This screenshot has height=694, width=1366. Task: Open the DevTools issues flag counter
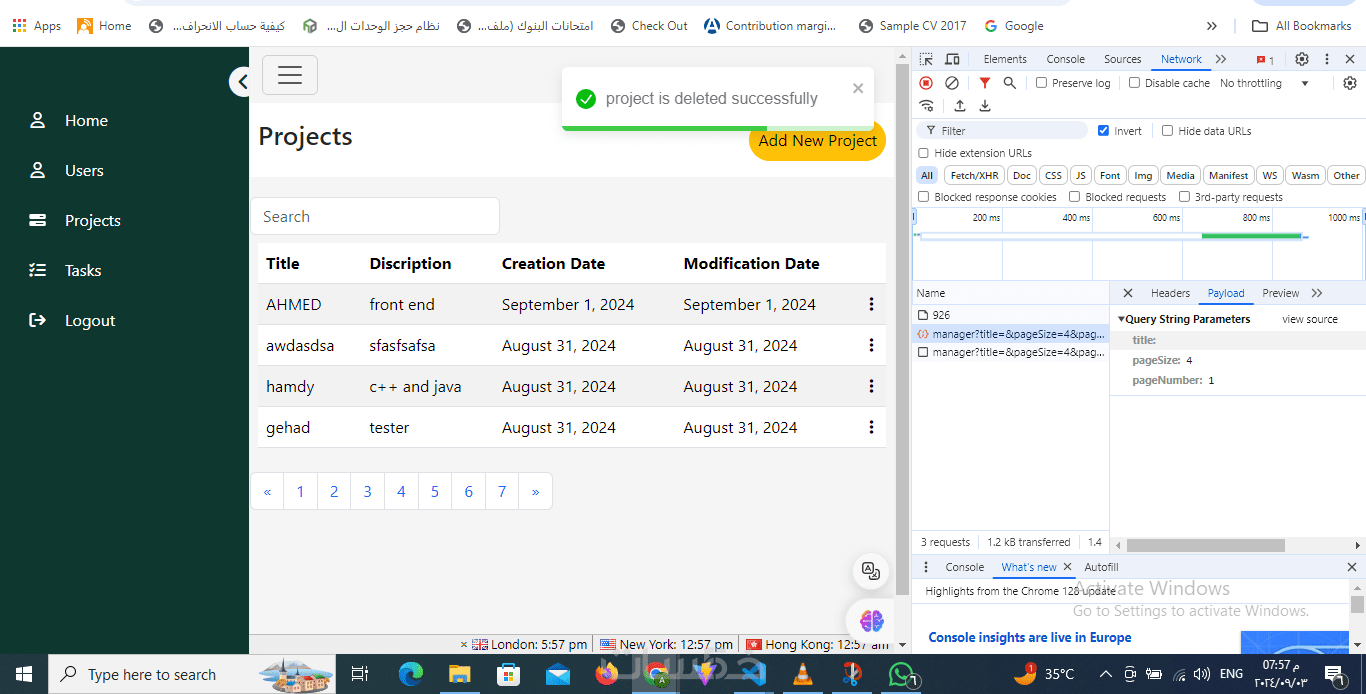[1265, 60]
